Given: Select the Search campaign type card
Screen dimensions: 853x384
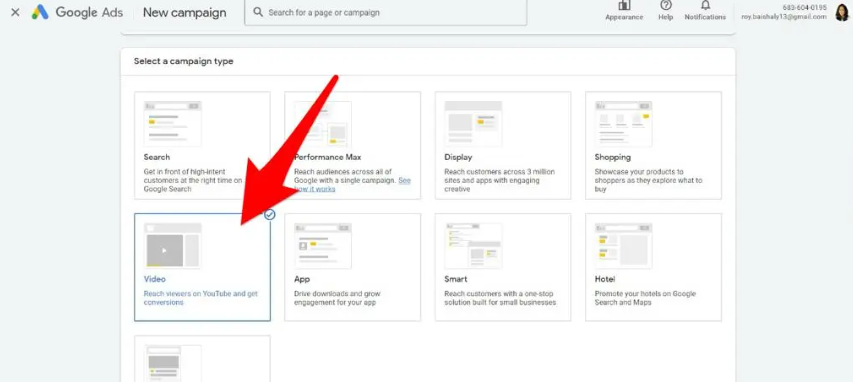Looking at the screenshot, I should (202, 145).
